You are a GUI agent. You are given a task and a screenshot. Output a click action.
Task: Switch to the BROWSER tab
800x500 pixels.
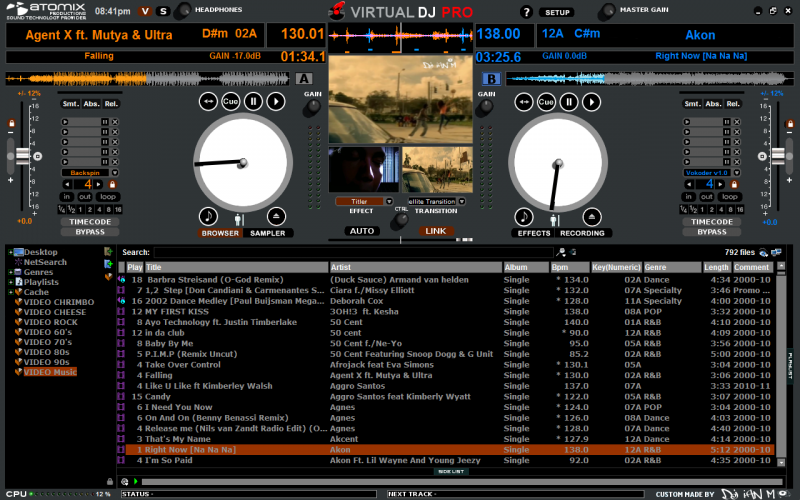[x=220, y=233]
